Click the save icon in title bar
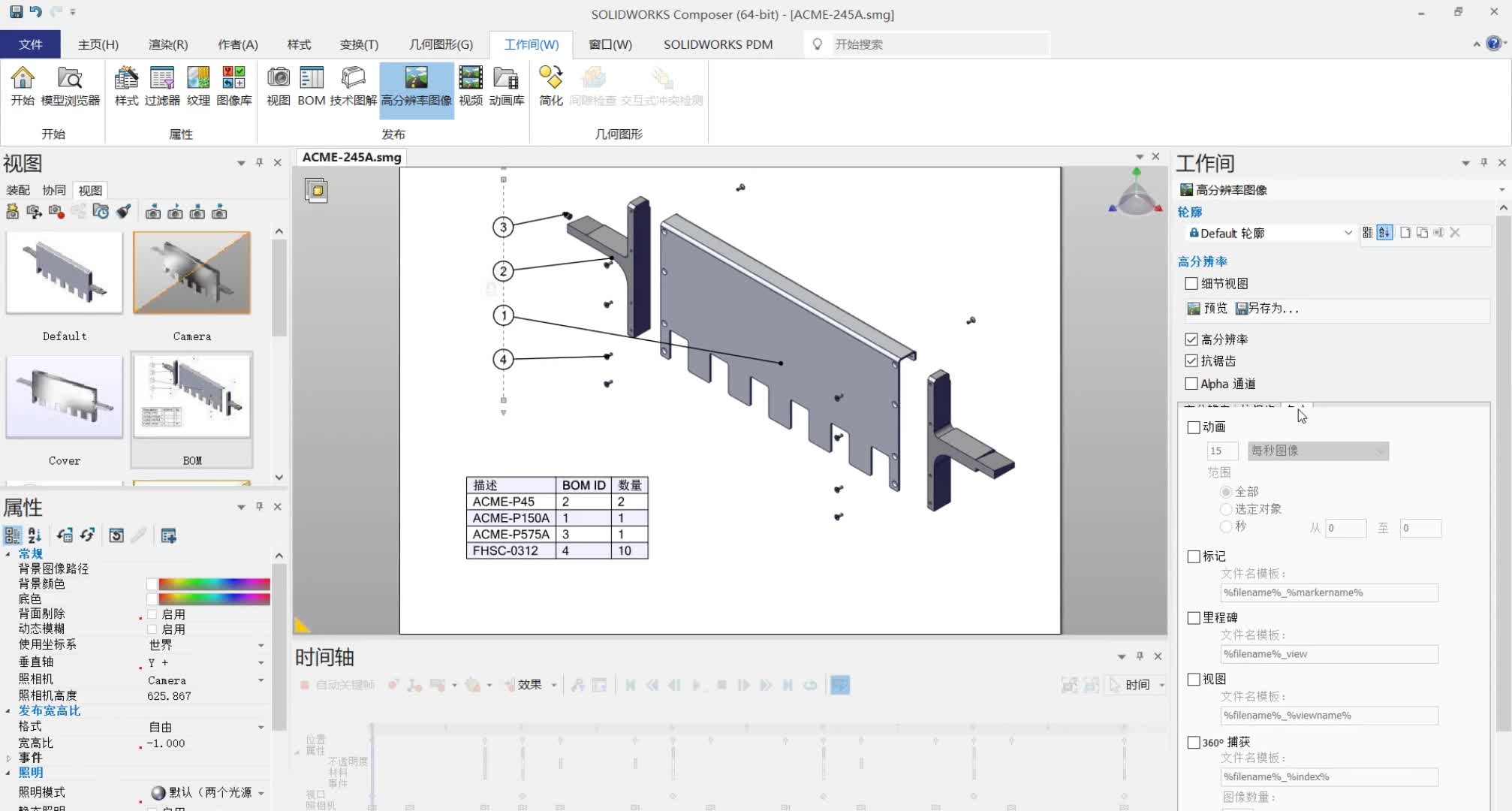1512x811 pixels. (16, 12)
